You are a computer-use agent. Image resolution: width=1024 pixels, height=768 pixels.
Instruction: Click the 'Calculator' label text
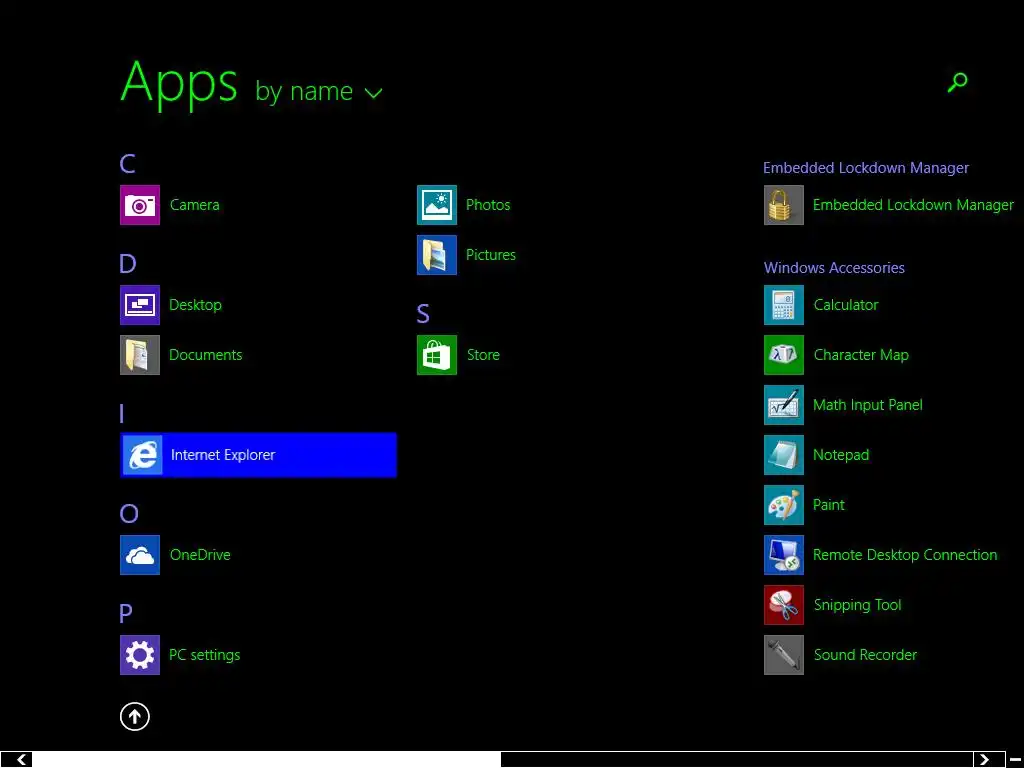point(846,305)
